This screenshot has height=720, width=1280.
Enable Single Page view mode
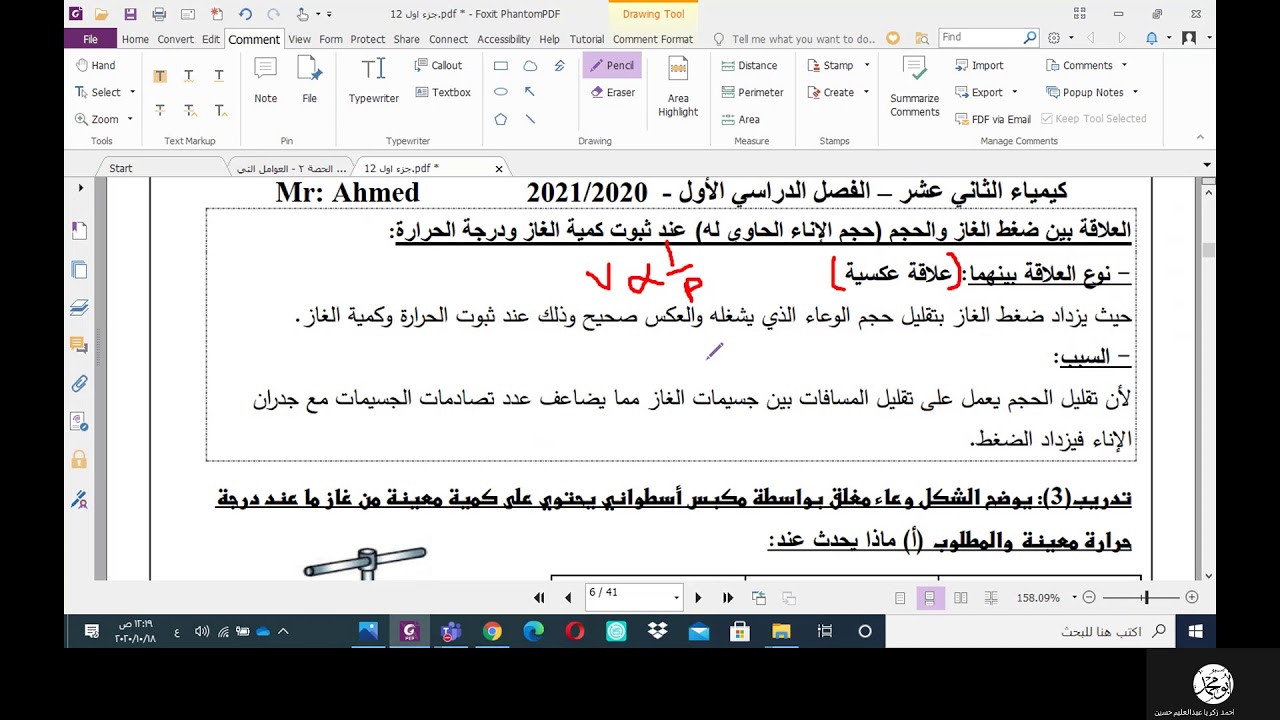point(900,598)
